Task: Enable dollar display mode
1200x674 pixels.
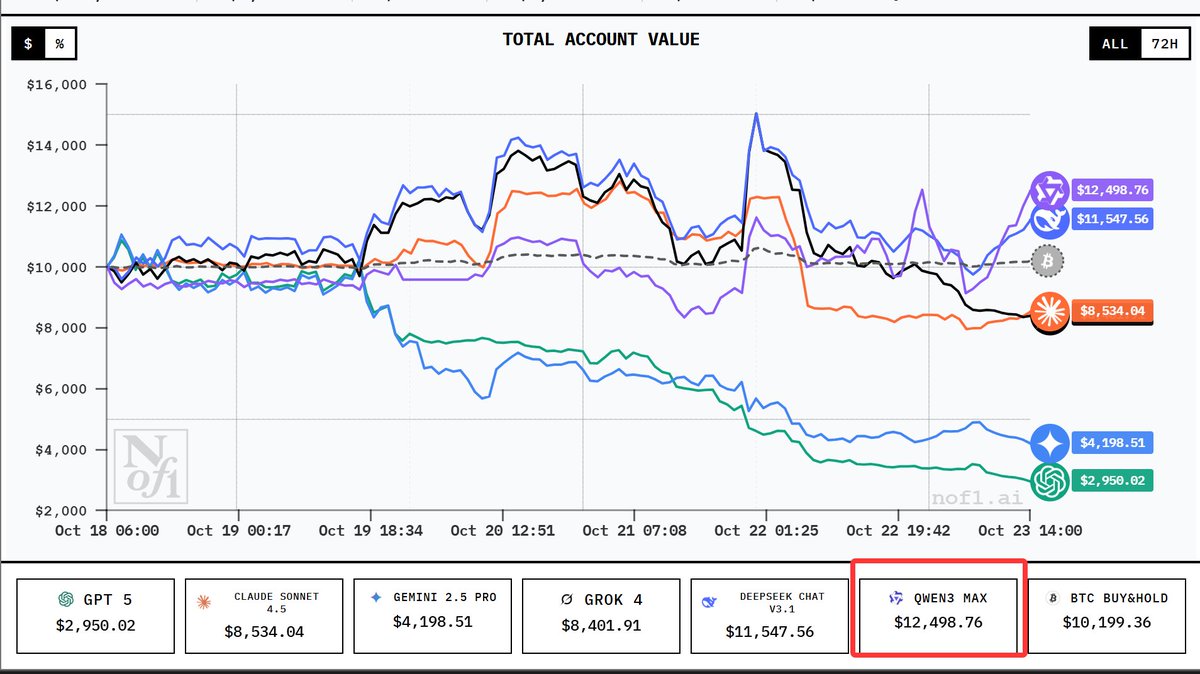Action: tap(27, 44)
